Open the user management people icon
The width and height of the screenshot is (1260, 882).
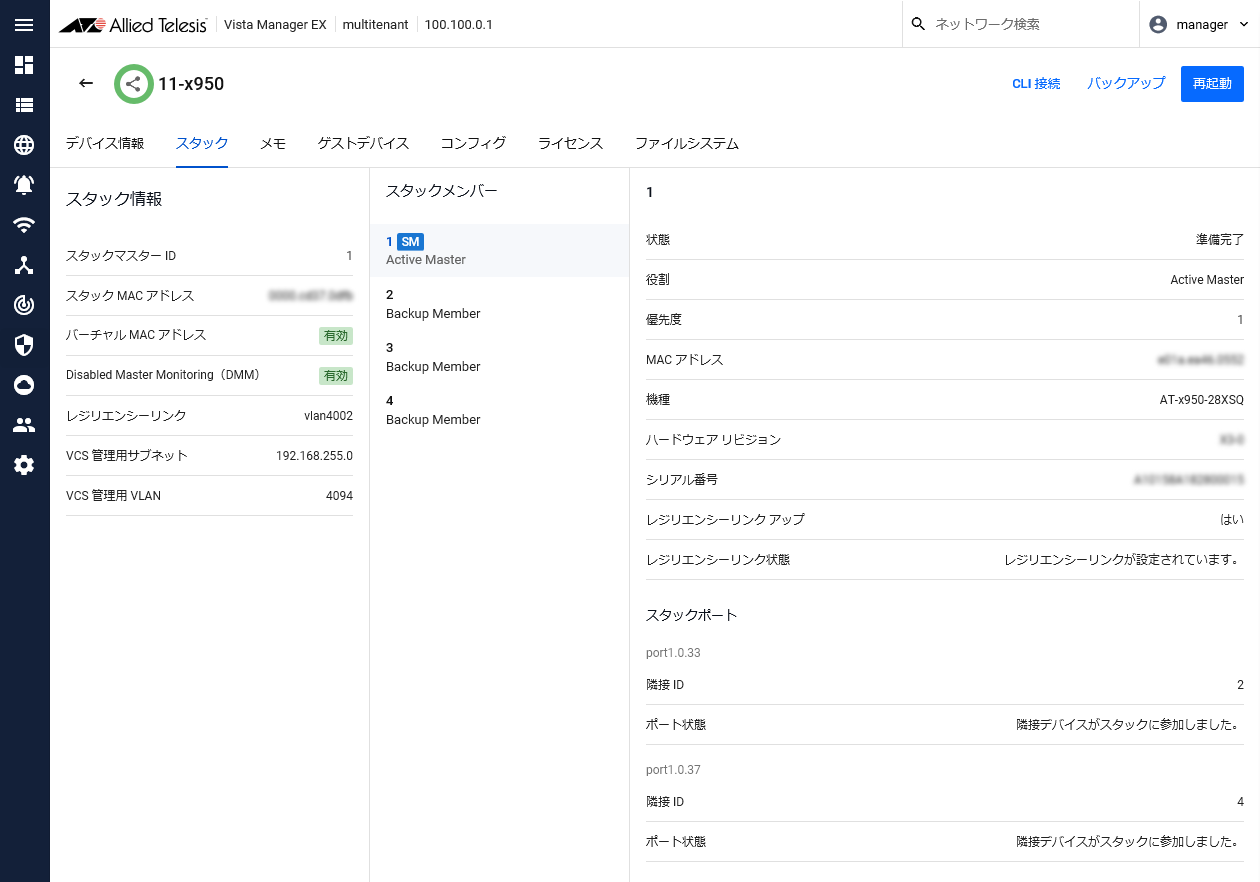click(x=24, y=425)
